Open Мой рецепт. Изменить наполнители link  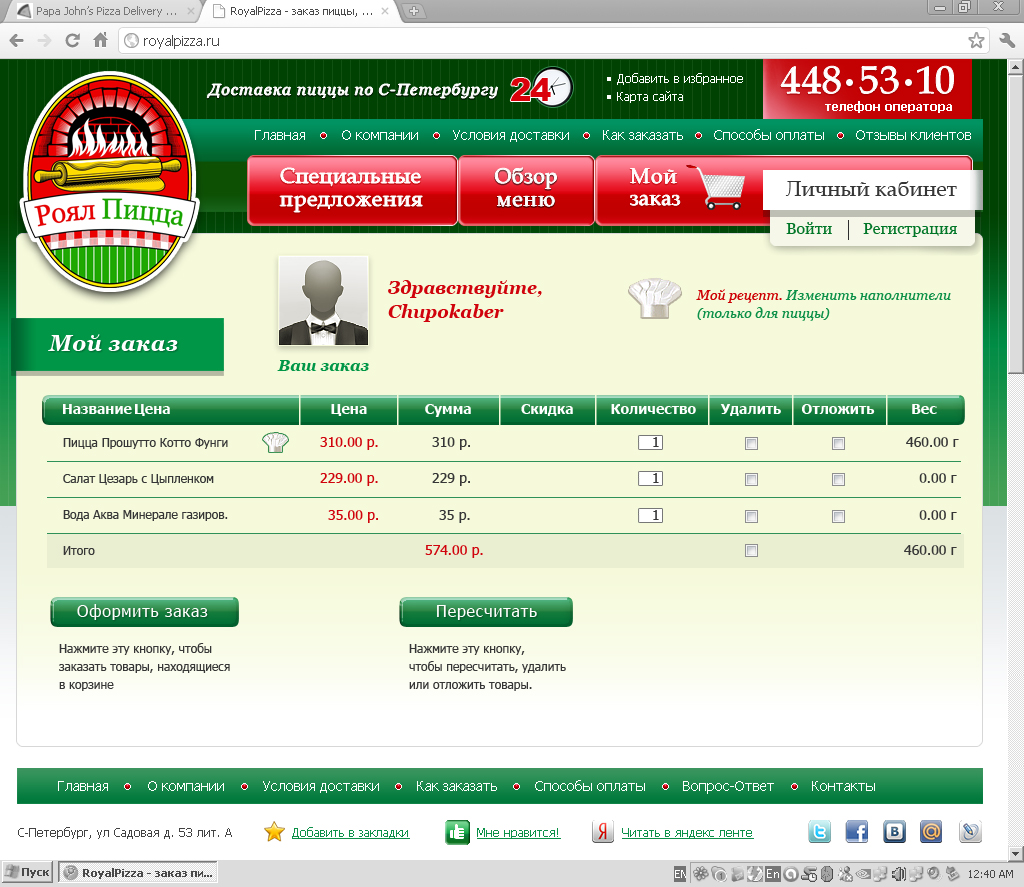[824, 304]
